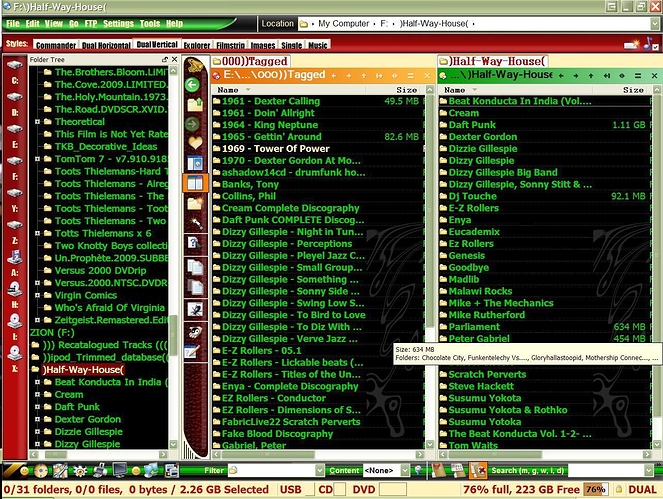This screenshot has height=499, width=663.
Task: Click the dual-pane layout icon highlighted orange
Action: click(x=195, y=183)
